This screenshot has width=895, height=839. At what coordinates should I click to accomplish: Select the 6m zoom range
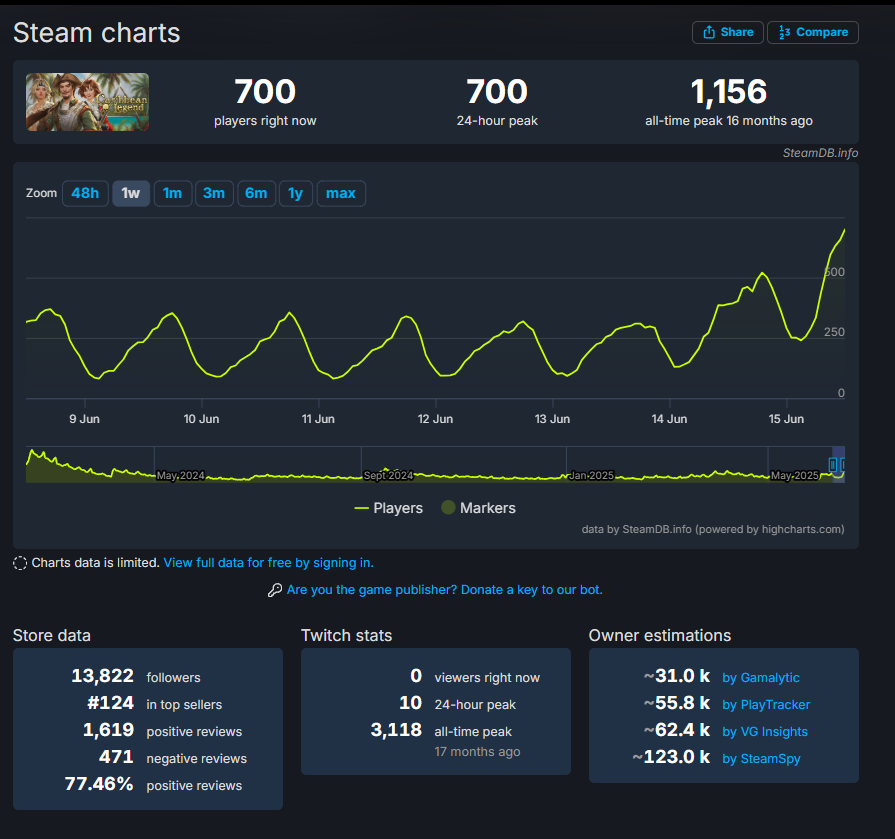pyautogui.click(x=256, y=193)
